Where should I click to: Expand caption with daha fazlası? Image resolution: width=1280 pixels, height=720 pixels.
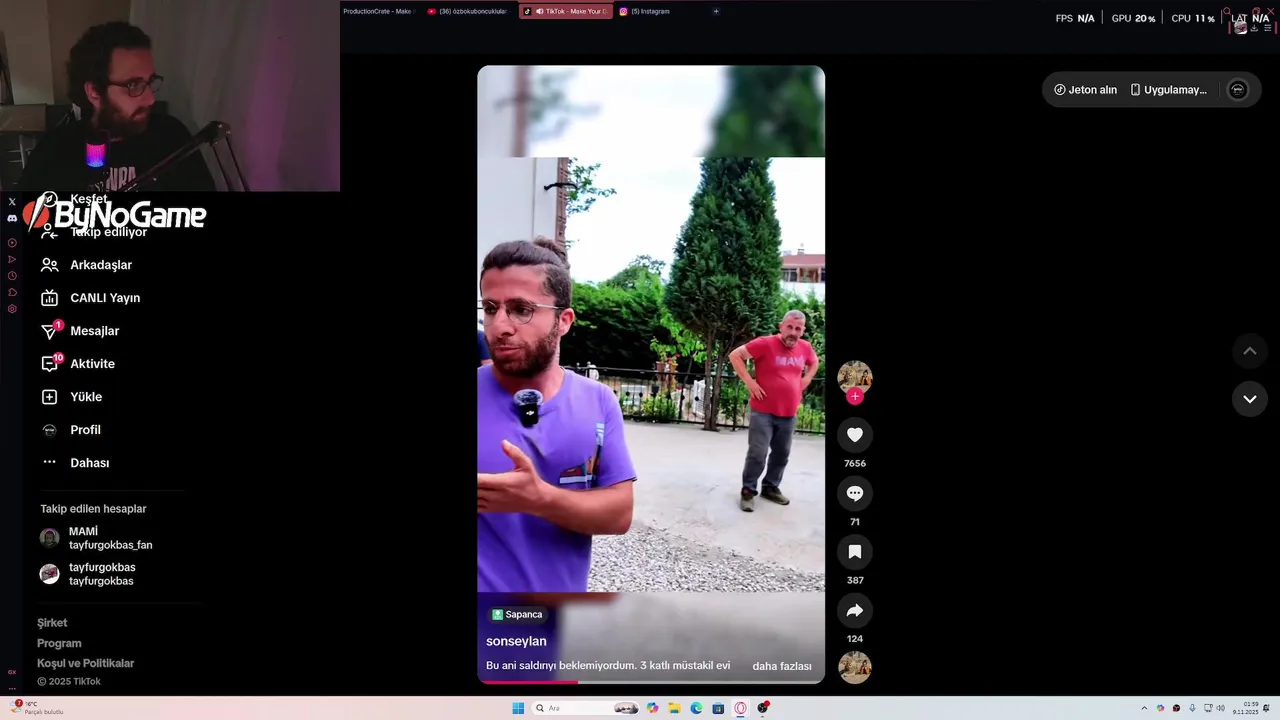click(782, 666)
